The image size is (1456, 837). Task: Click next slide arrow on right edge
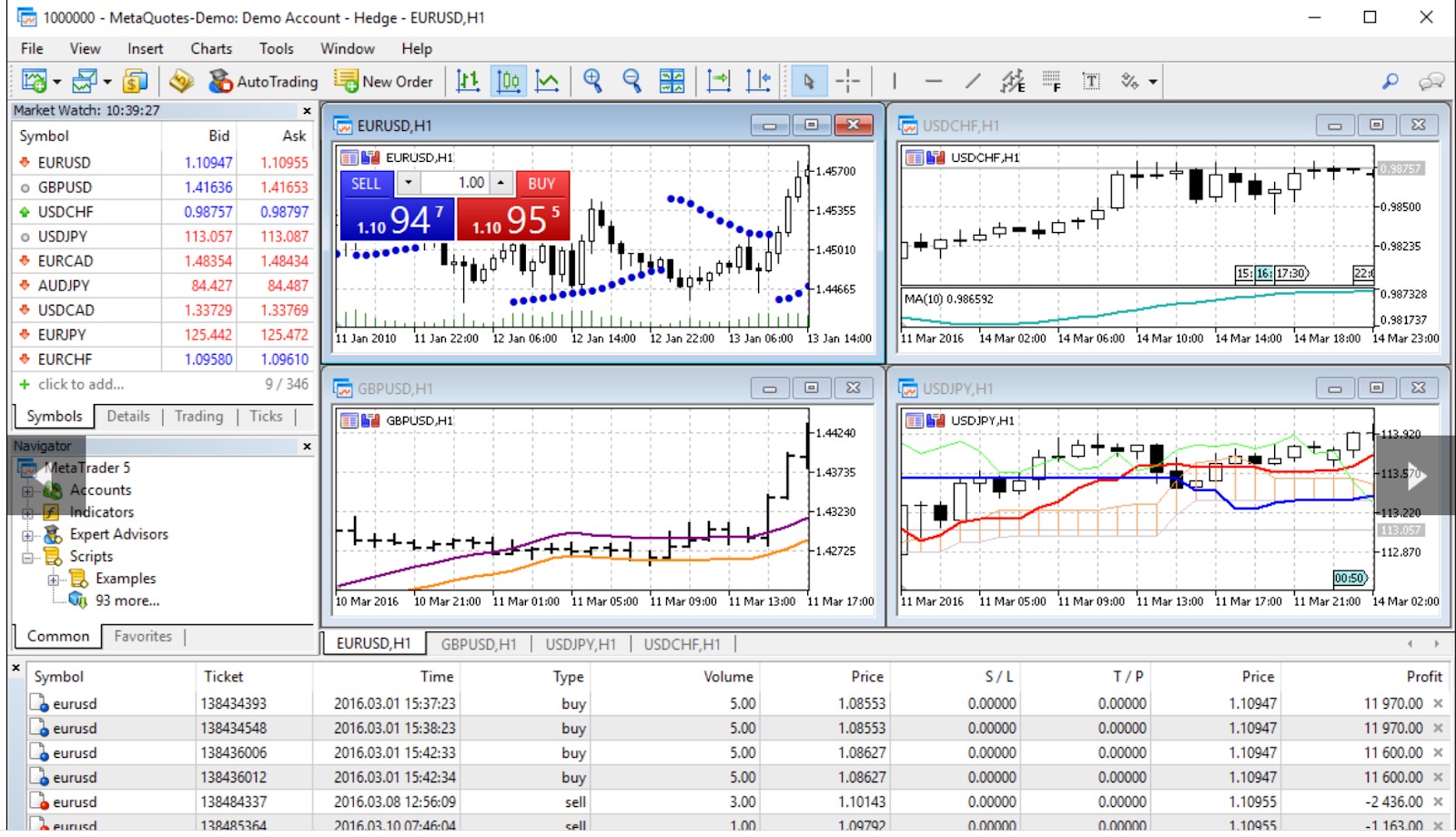(x=1415, y=475)
